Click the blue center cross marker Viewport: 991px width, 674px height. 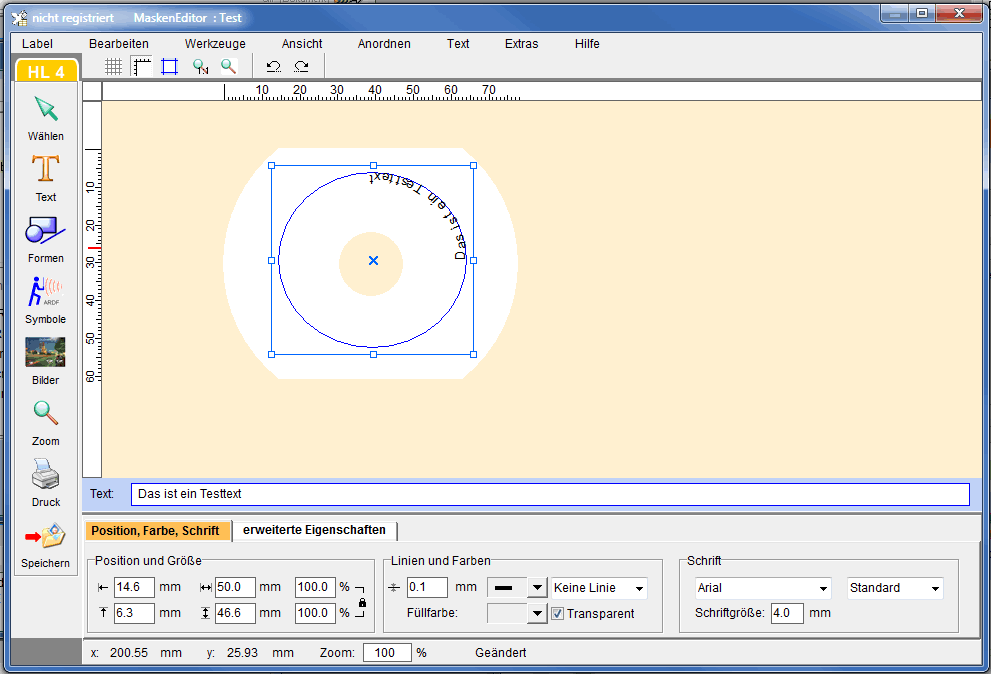pos(374,260)
